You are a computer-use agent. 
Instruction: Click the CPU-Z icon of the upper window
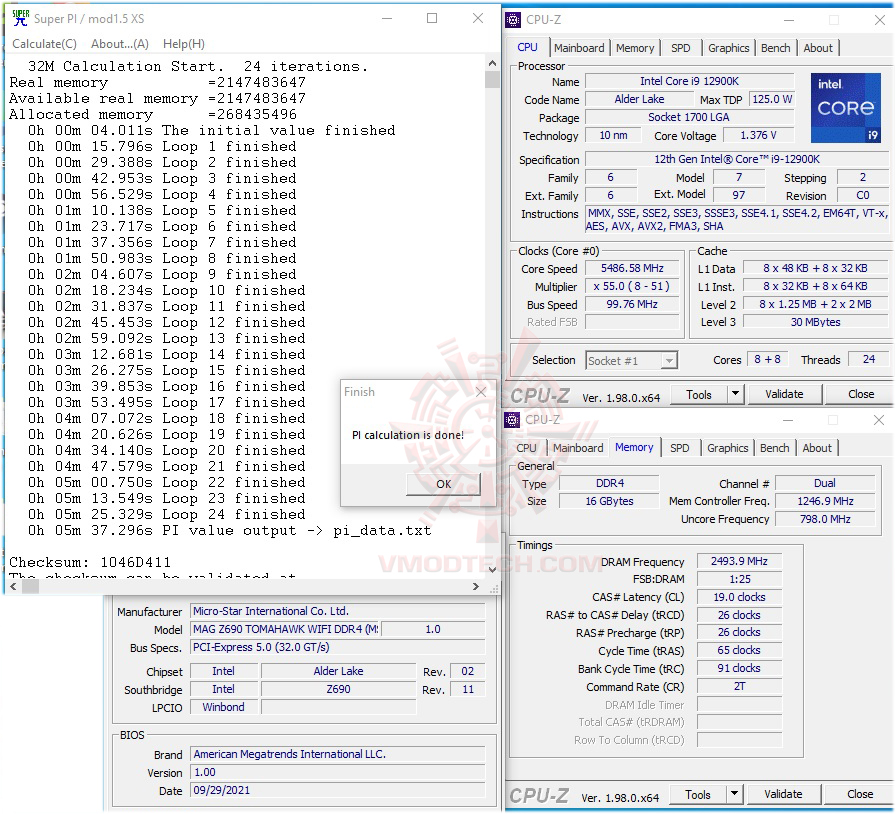click(513, 20)
